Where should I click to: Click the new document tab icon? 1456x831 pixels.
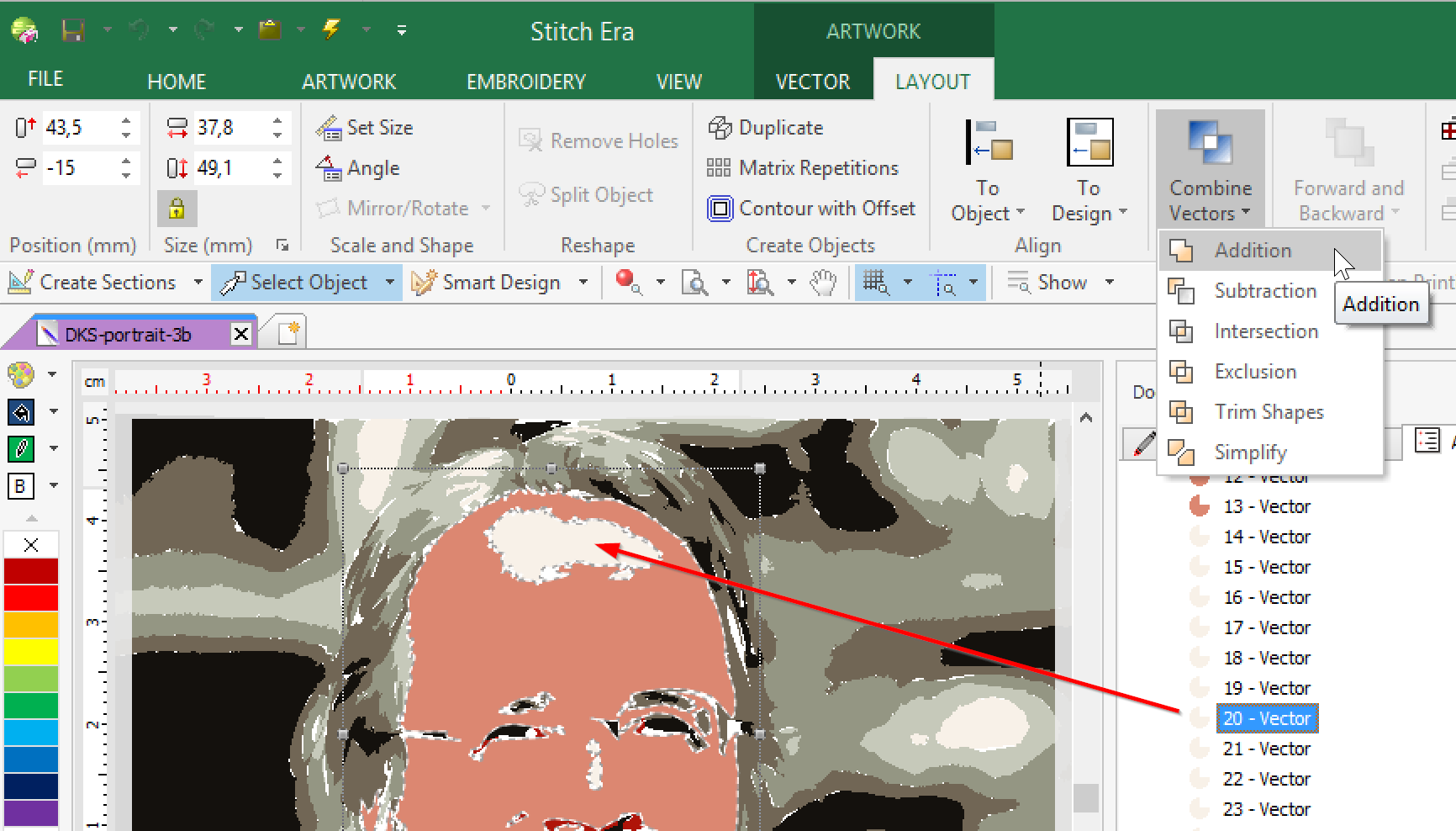click(288, 333)
